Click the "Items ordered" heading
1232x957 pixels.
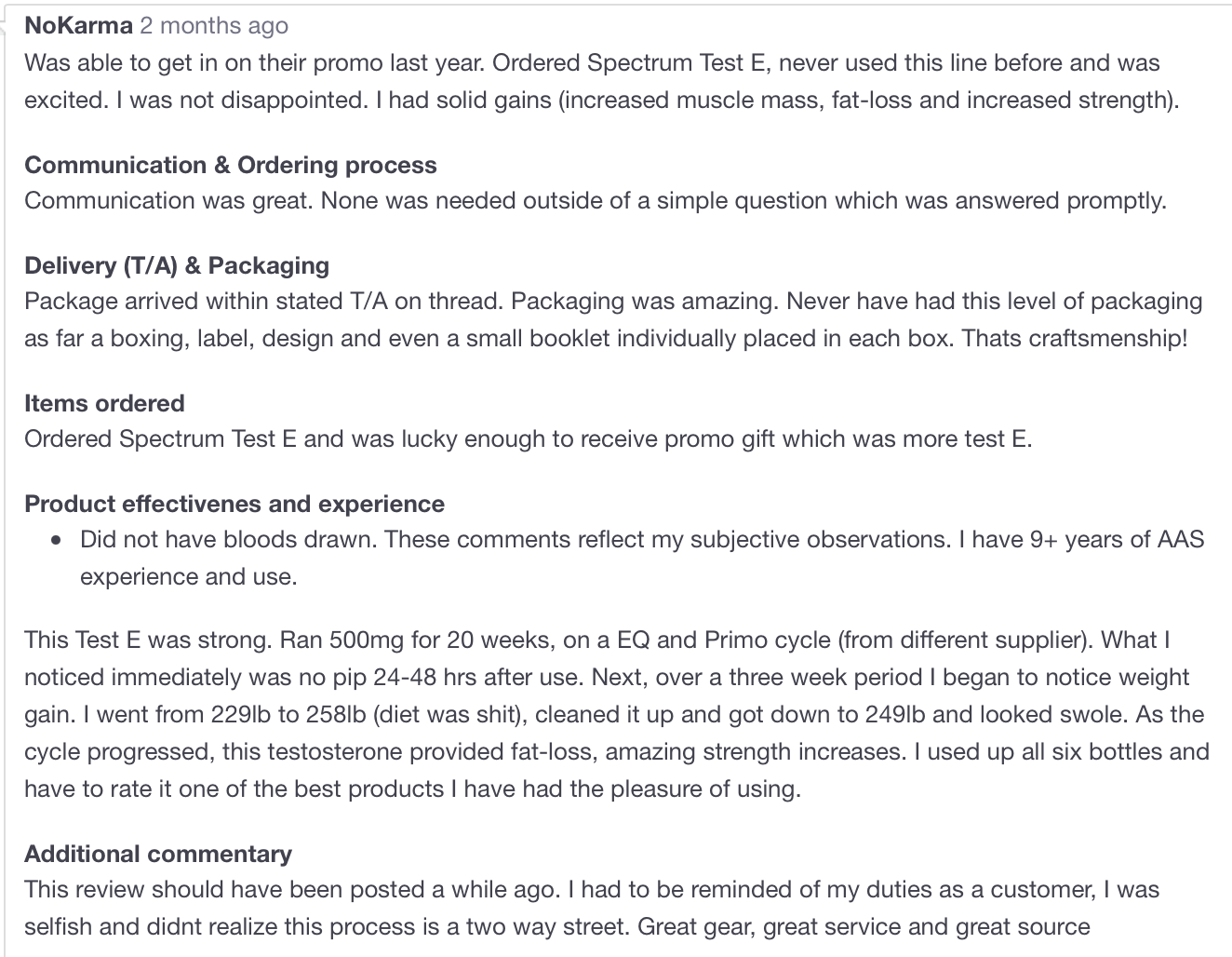pyautogui.click(x=104, y=403)
